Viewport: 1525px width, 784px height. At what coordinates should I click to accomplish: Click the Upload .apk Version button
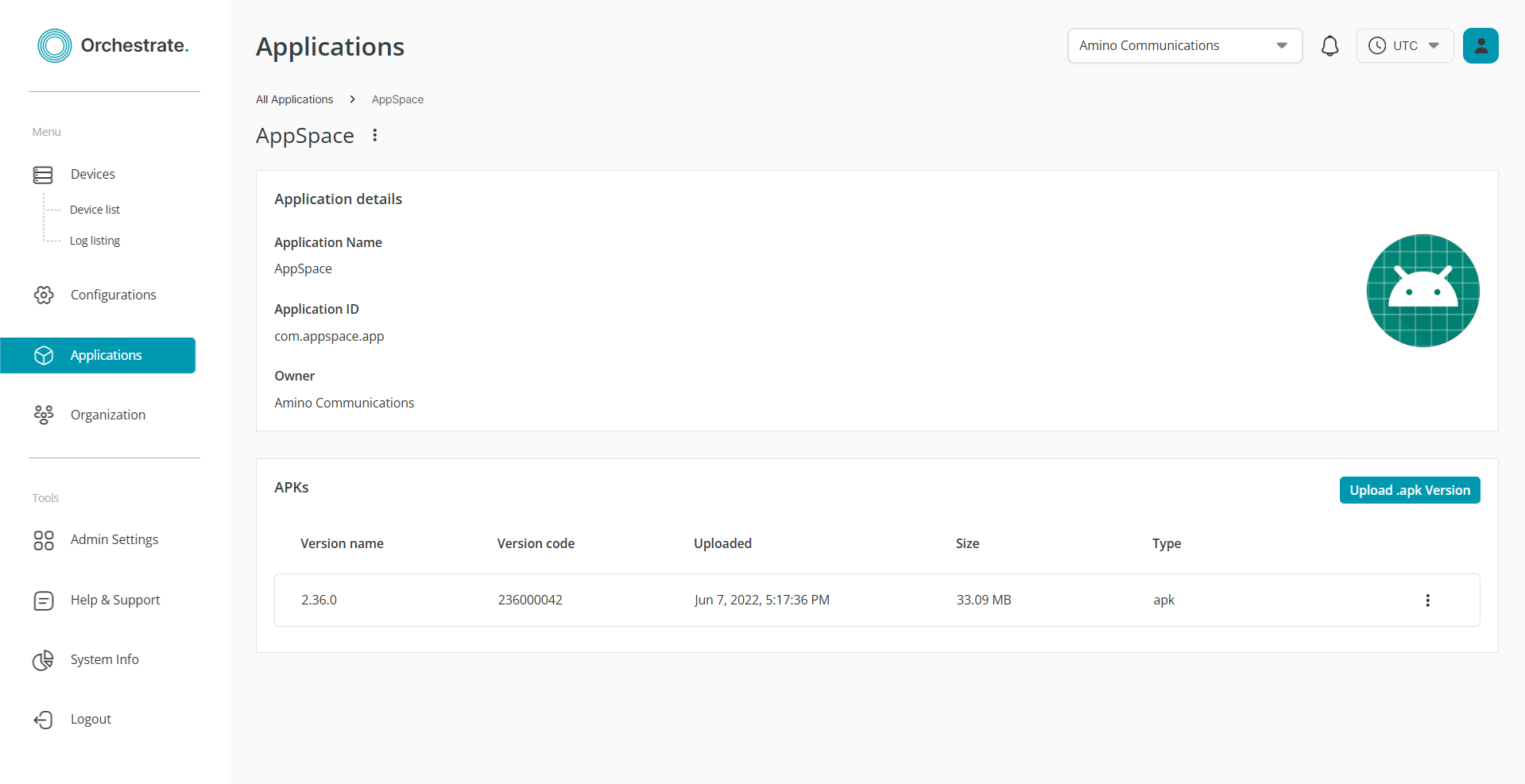click(x=1409, y=490)
